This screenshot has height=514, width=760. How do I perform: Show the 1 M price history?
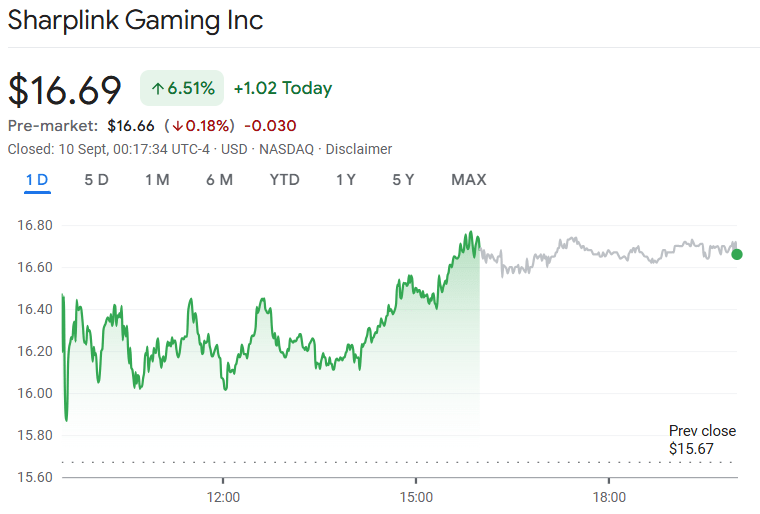pyautogui.click(x=157, y=180)
